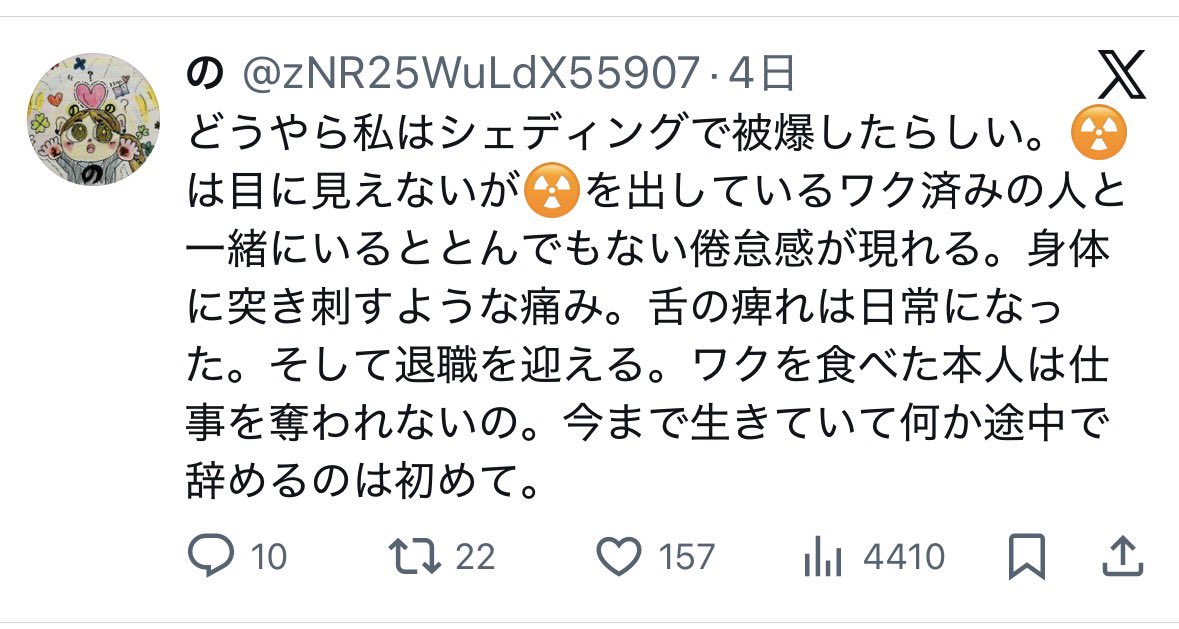The width and height of the screenshot is (1179, 629).
Task: Click the last line 辞めるのは初めて。
Action: coord(363,476)
